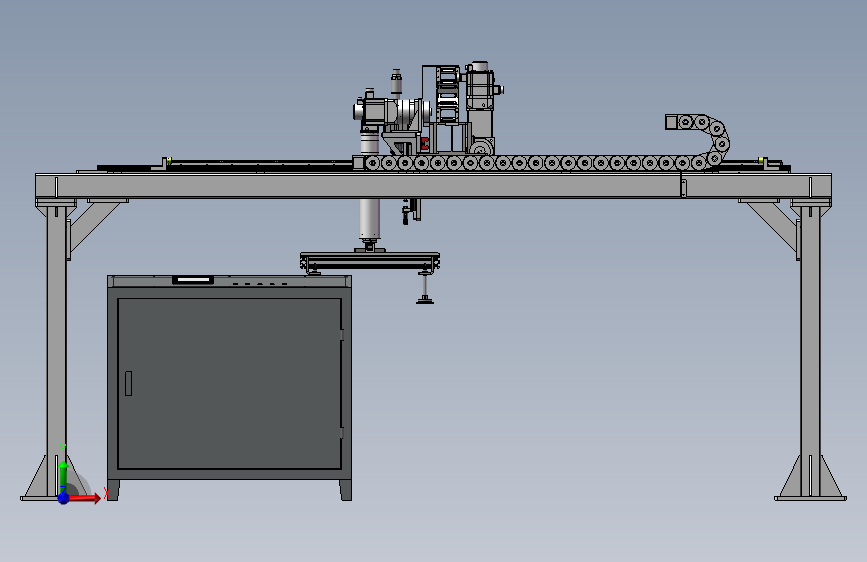
Task: Click the red X axis arrow of the triad
Action: (x=85, y=498)
